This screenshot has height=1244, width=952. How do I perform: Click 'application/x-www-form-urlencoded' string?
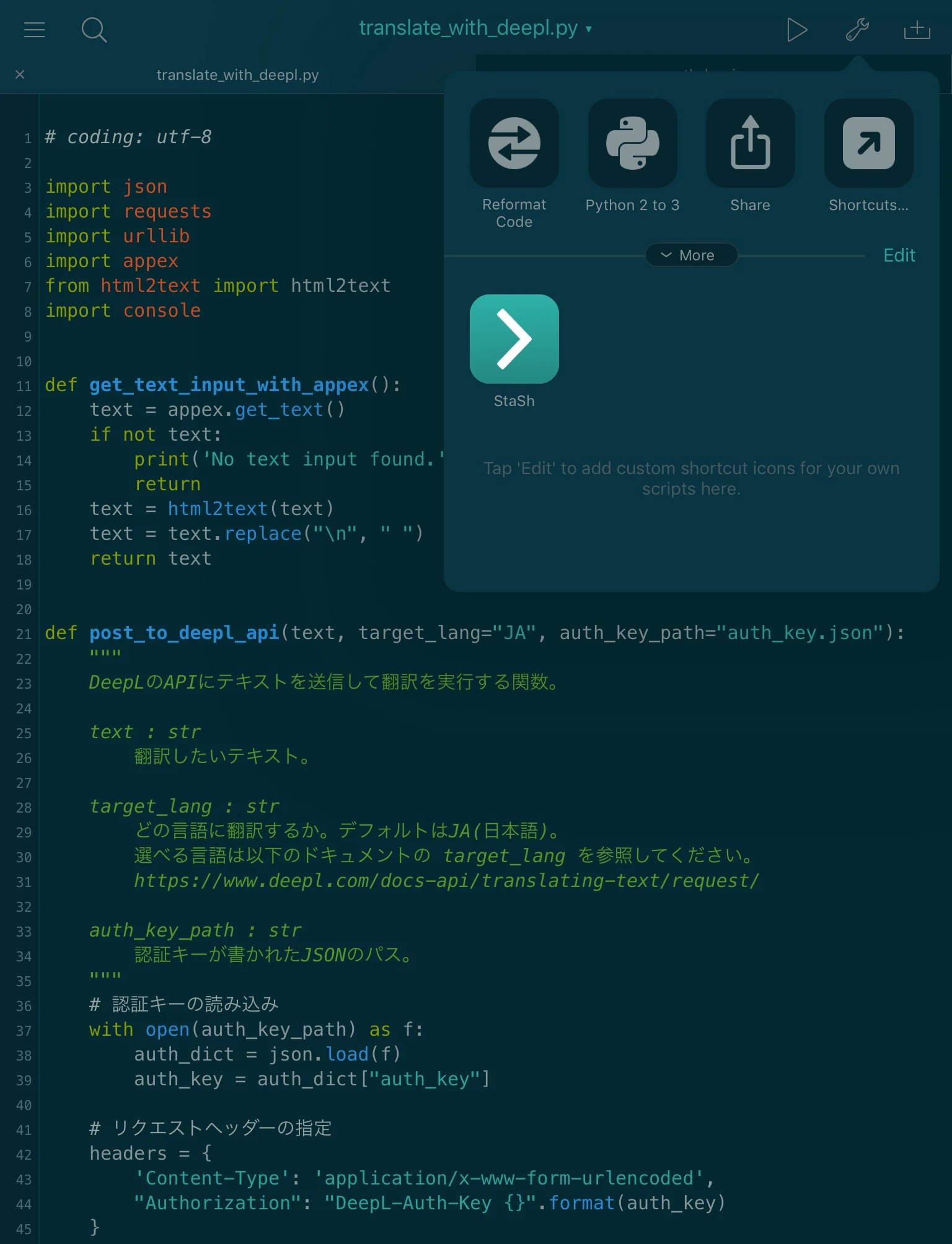tap(509, 1178)
